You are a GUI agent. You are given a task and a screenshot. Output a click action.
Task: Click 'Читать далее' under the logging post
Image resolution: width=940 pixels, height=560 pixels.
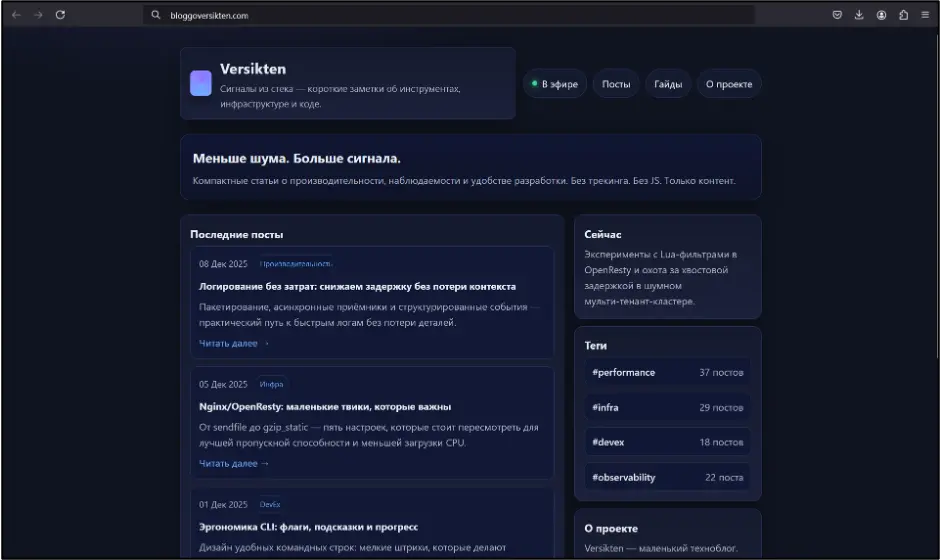[234, 344]
